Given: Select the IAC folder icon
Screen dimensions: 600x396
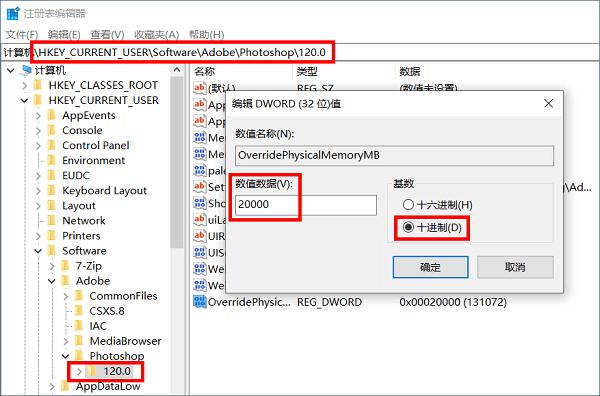Looking at the screenshot, I should click(79, 326).
